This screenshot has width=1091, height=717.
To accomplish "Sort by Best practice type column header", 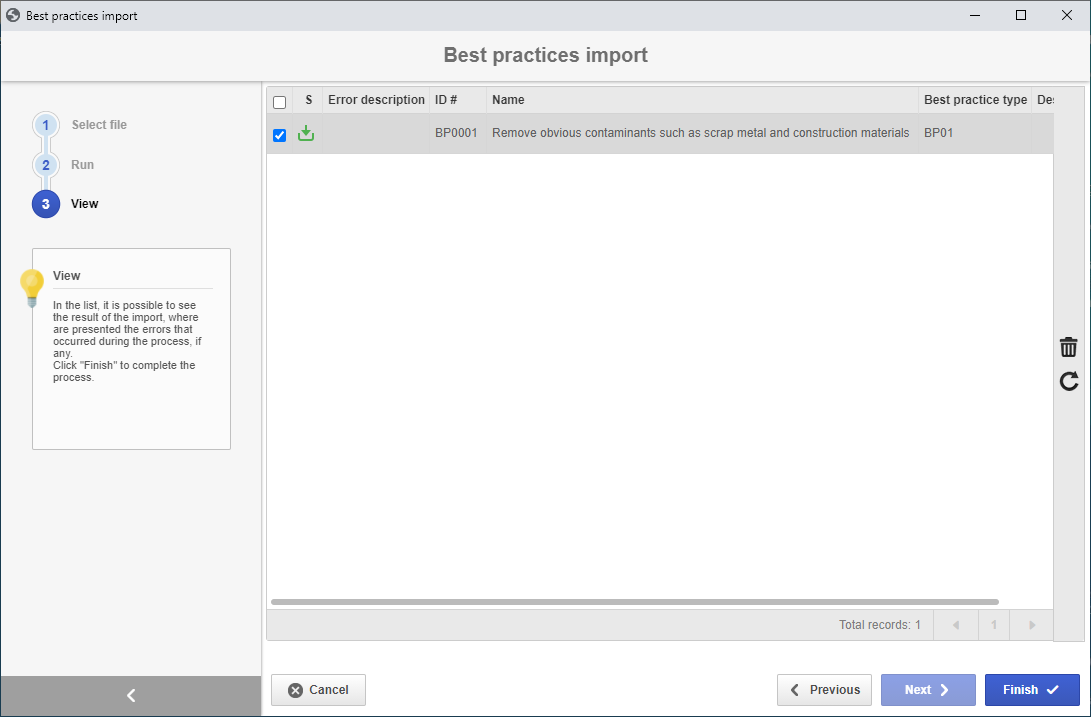I will pyautogui.click(x=975, y=100).
